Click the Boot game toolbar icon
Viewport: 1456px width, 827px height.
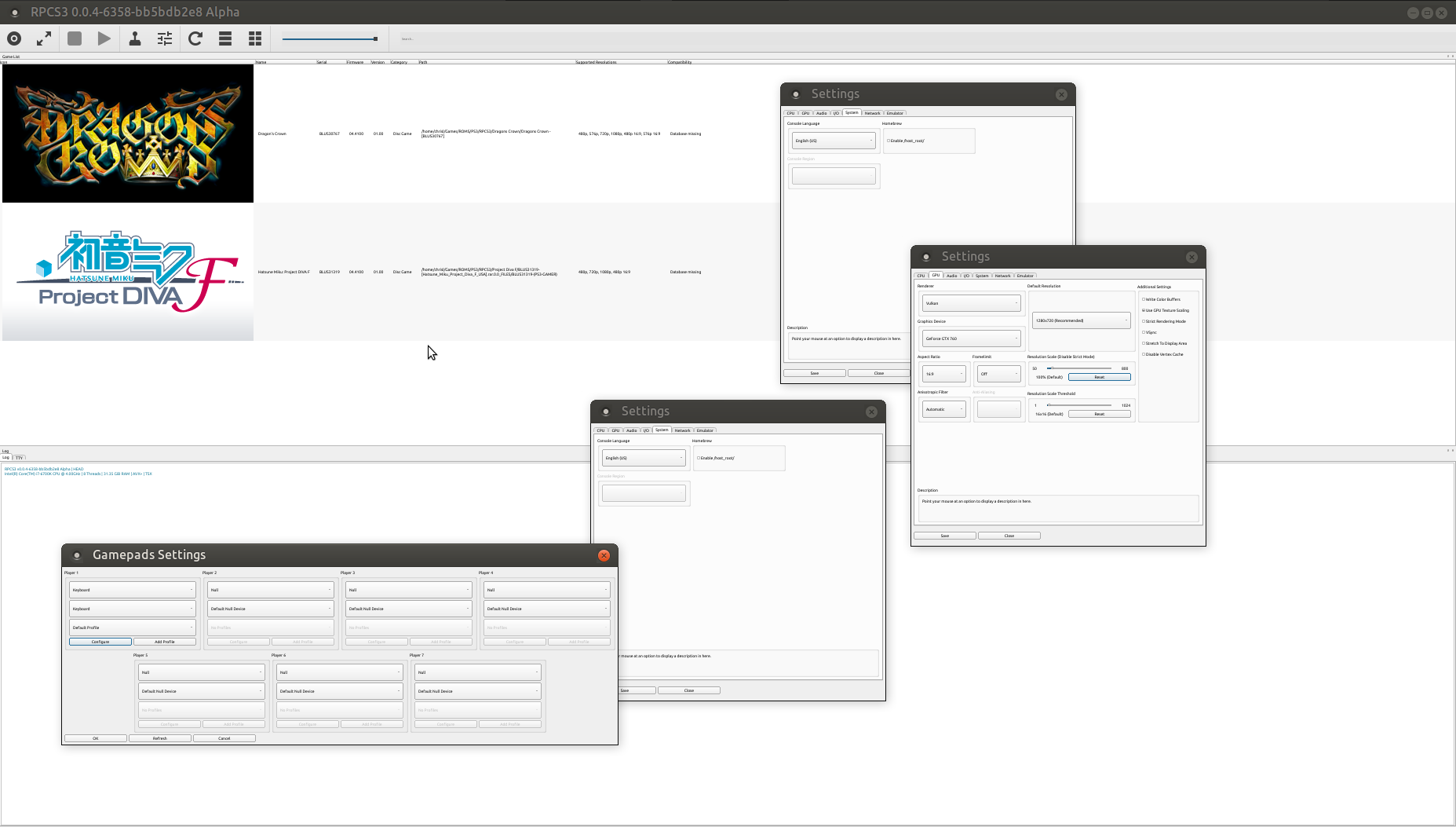pos(13,38)
